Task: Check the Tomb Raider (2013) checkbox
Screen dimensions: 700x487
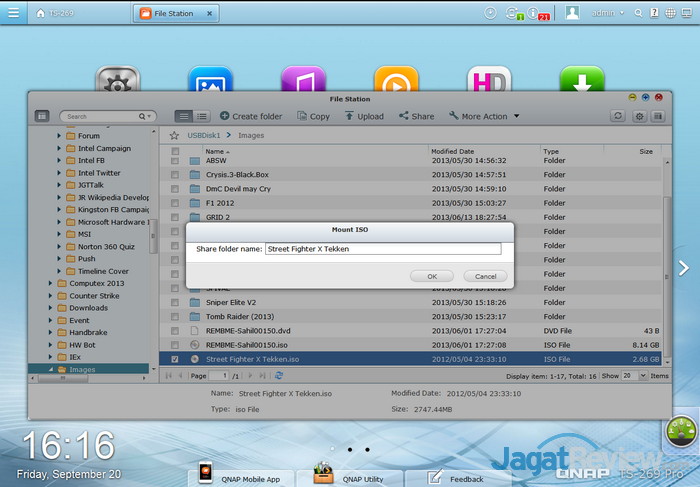Action: [x=175, y=316]
